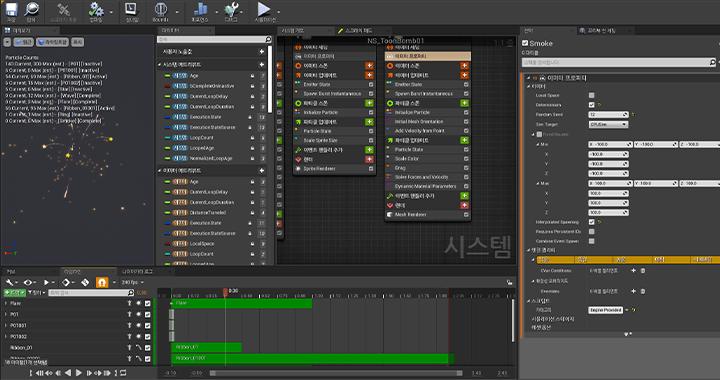The image size is (720, 380).
Task: Add an emitter attribute with plus icon
Action: (x=262, y=171)
